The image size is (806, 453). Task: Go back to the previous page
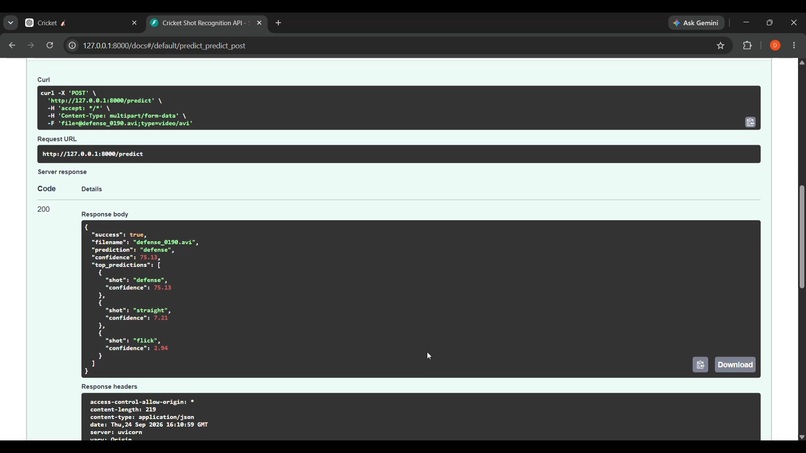click(12, 45)
